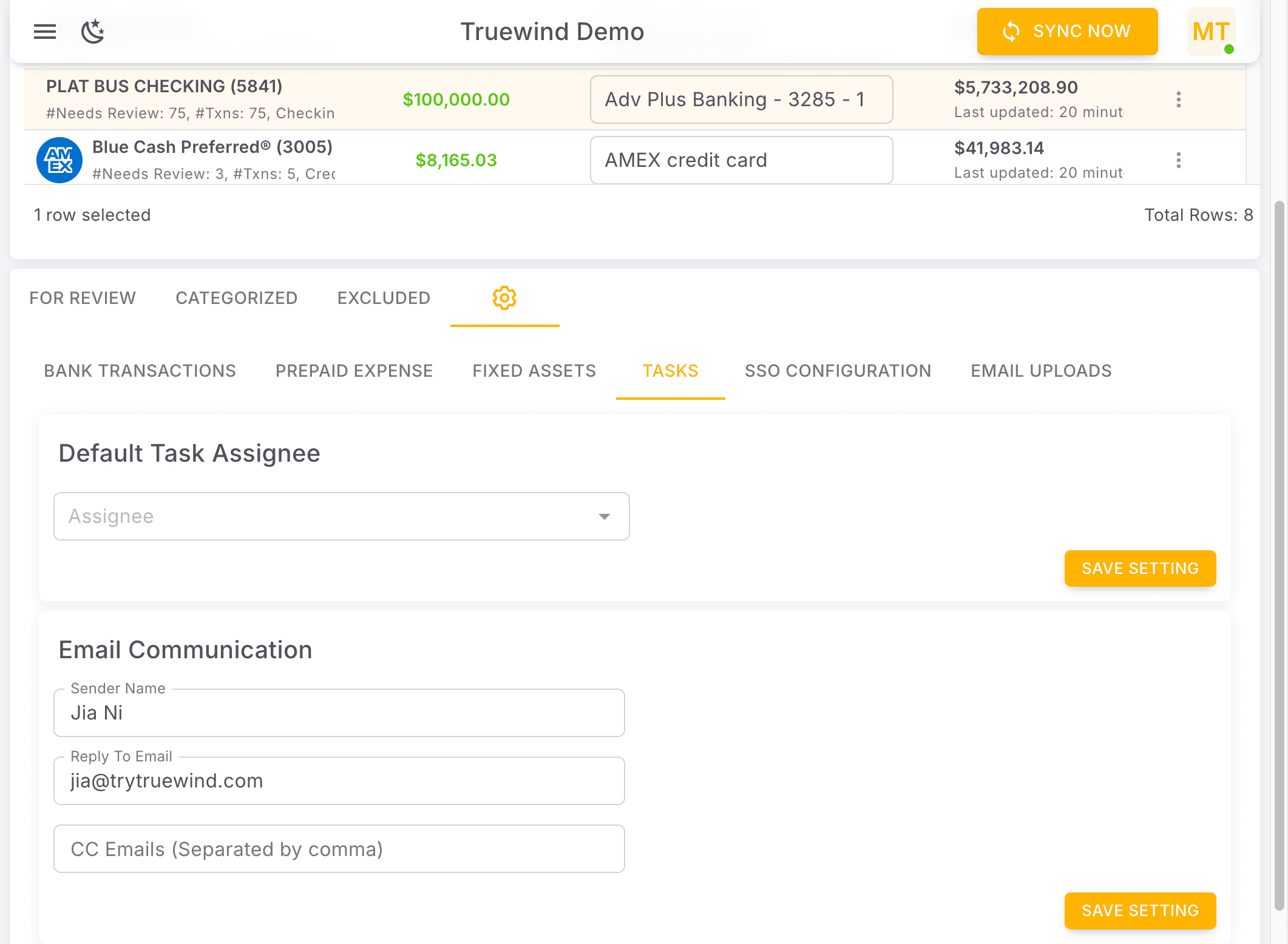Open the MT user avatar menu
The width and height of the screenshot is (1288, 944).
pyautogui.click(x=1211, y=32)
